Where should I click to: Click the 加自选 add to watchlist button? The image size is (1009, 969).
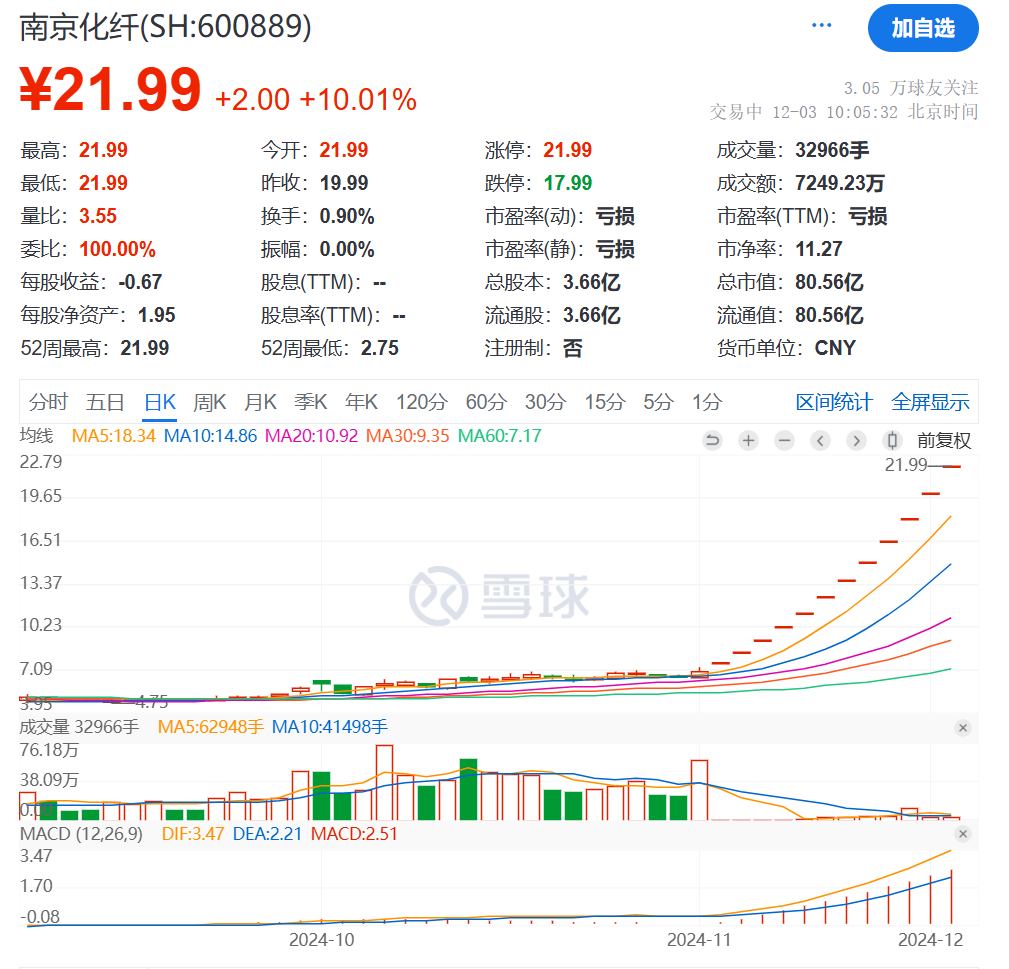(x=922, y=28)
